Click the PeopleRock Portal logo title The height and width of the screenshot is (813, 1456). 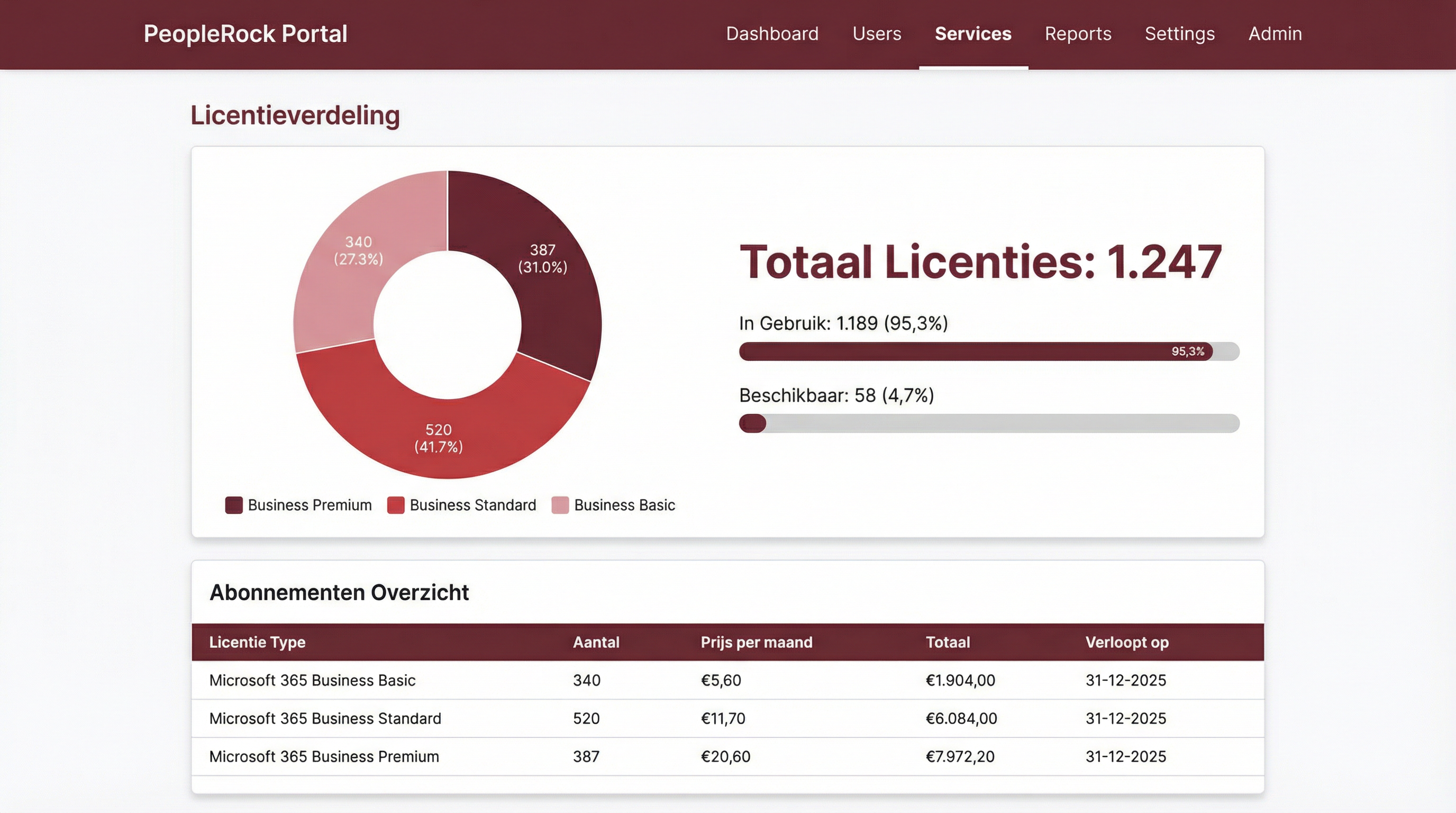245,34
